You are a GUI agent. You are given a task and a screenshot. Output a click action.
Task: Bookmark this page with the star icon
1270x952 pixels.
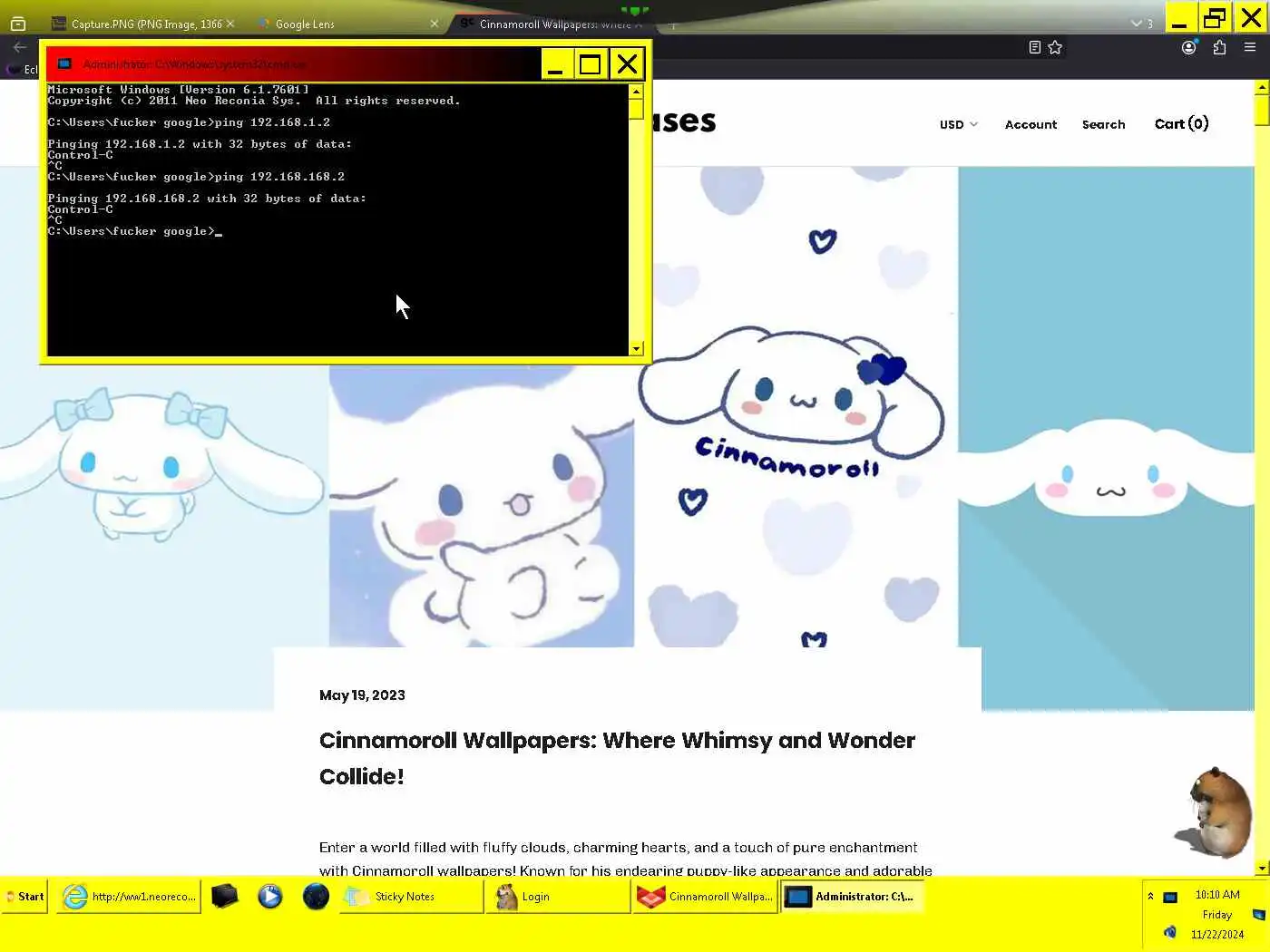pyautogui.click(x=1055, y=47)
